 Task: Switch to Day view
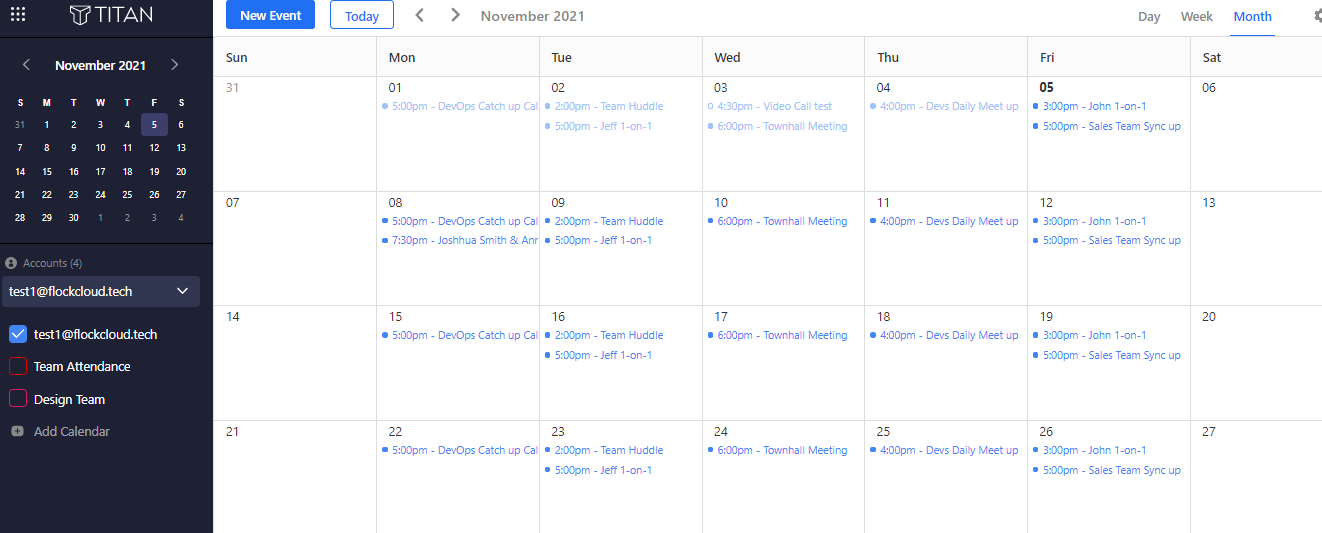1149,16
